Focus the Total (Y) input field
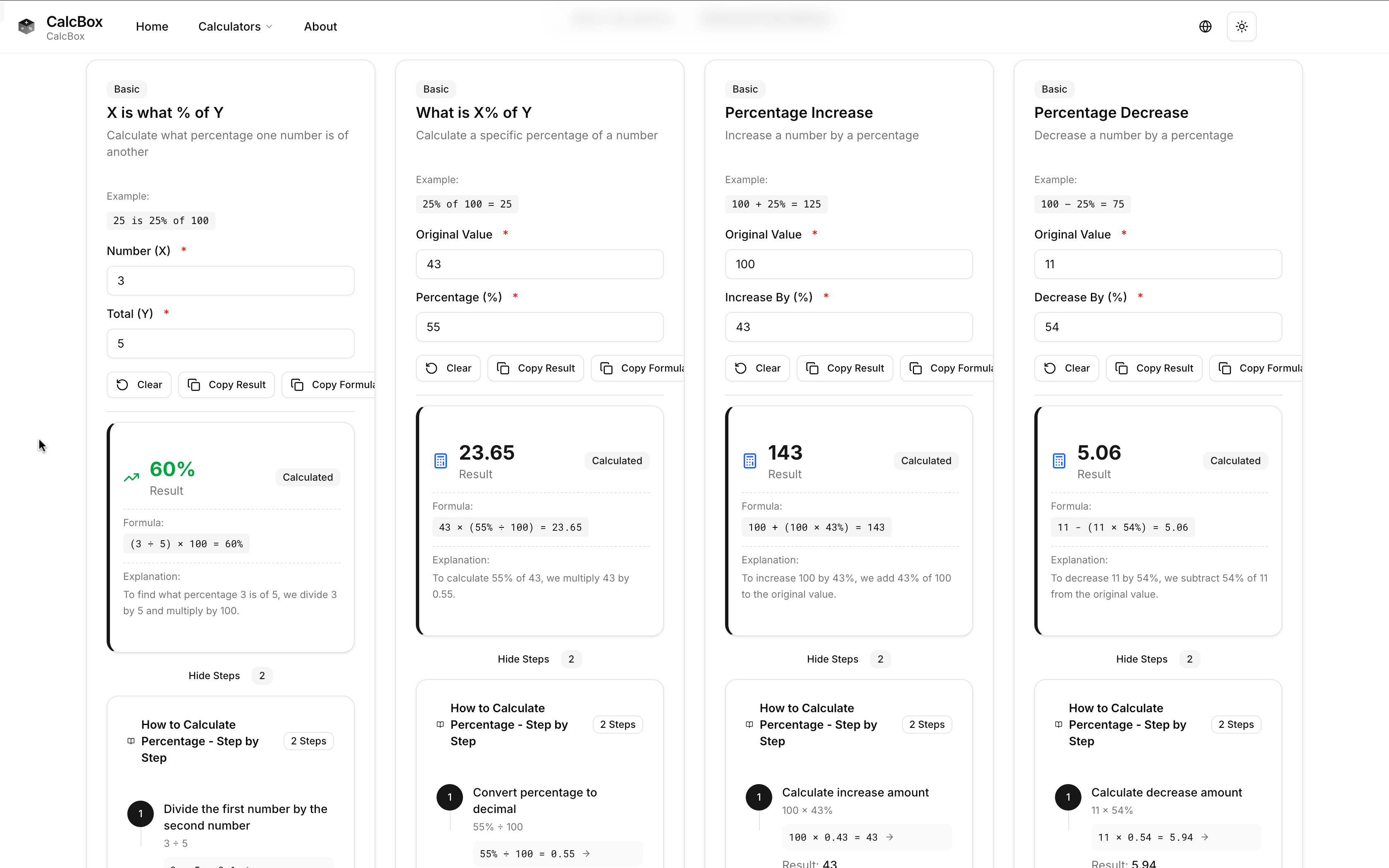 tap(231, 343)
